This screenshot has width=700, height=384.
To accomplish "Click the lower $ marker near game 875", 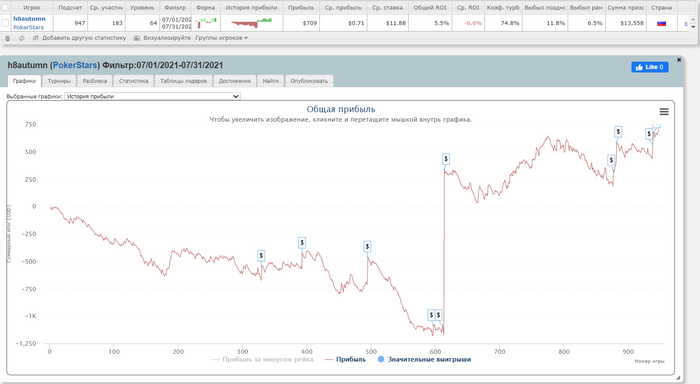I will tap(611, 160).
